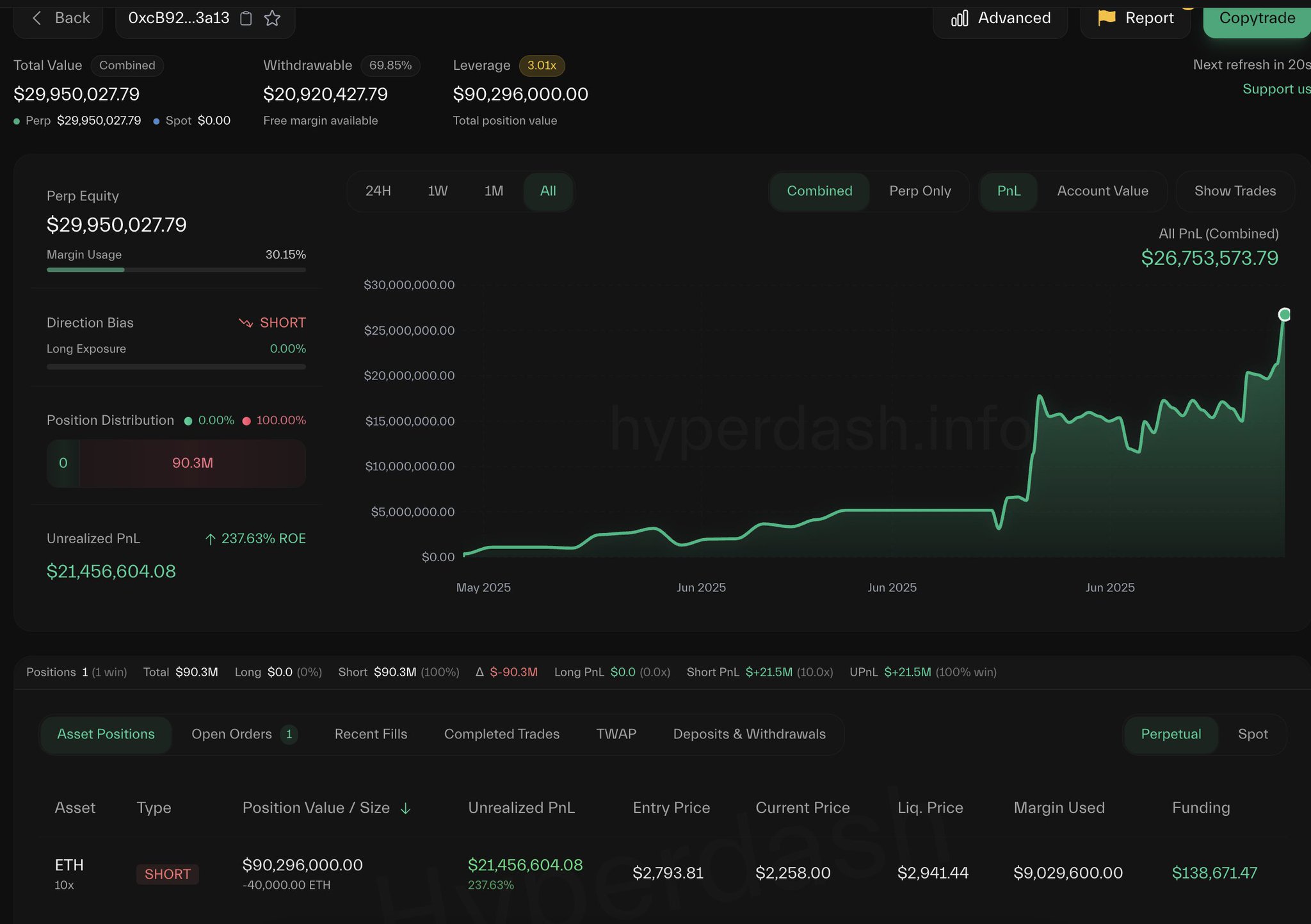The image size is (1311, 924).
Task: Switch chart to Perp Only view
Action: point(920,191)
